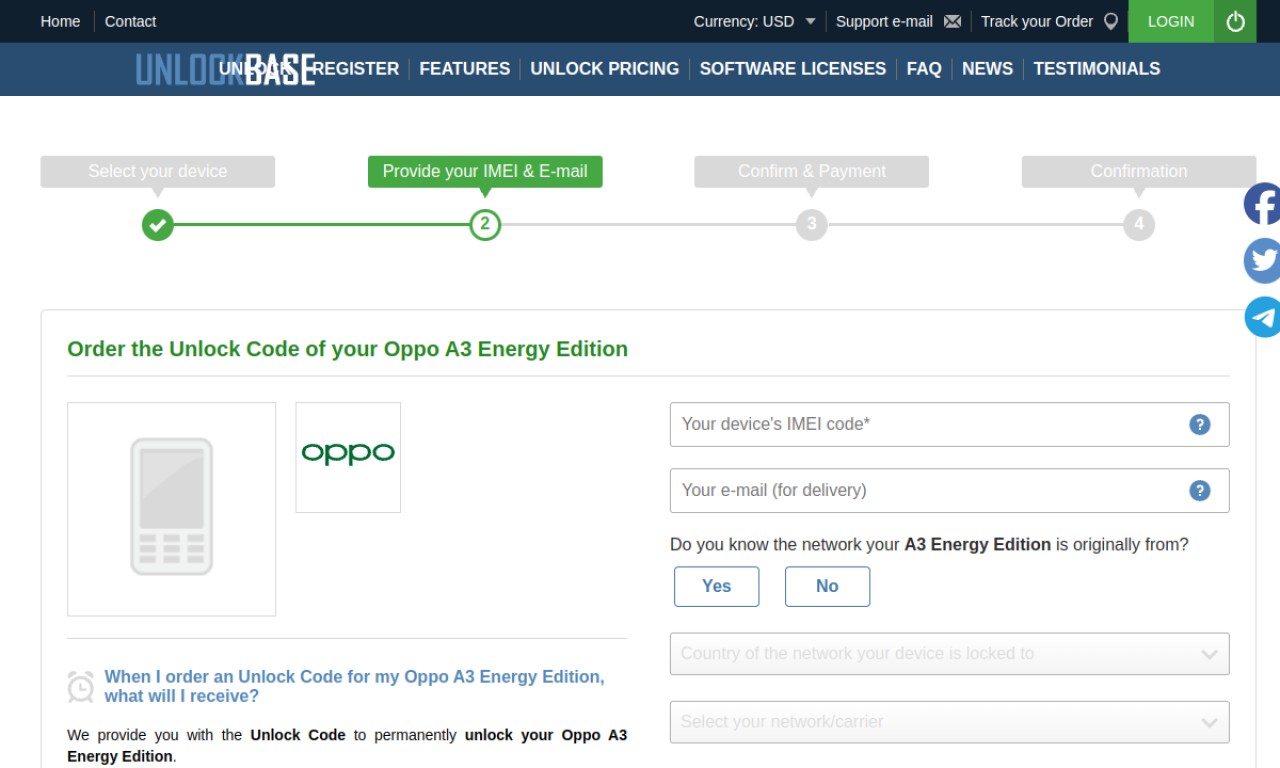Click the Confirmation step label
Screen dimensions: 1280x768
[x=1139, y=171]
